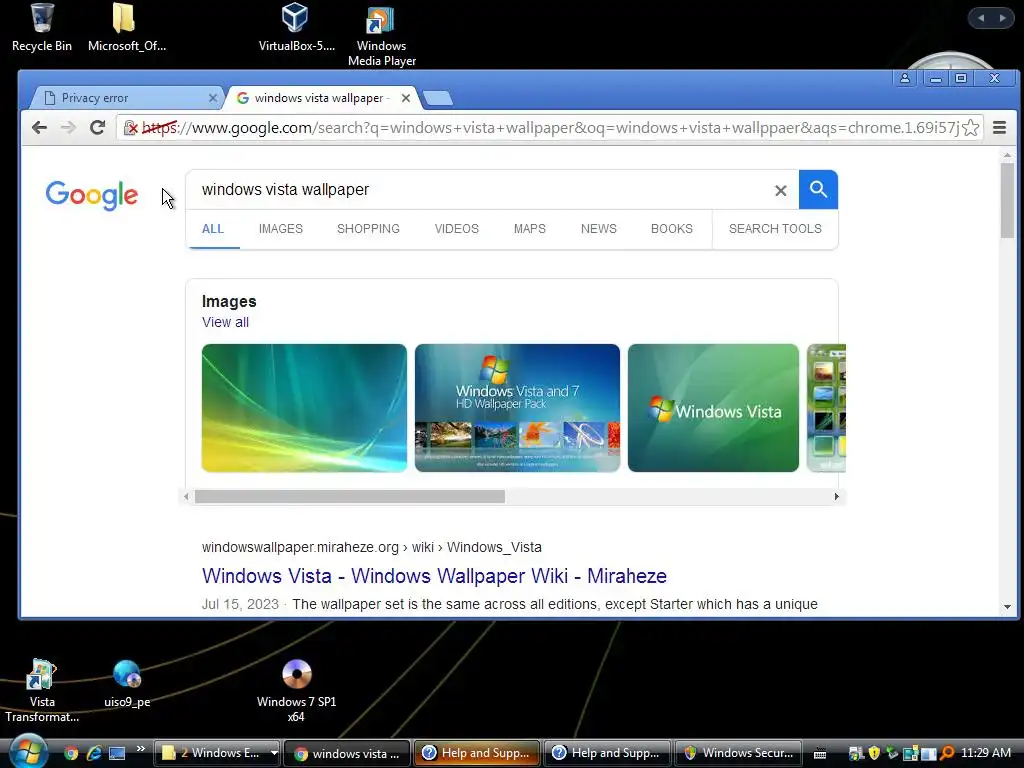Viewport: 1024px width, 768px height.
Task: Select the Microsoft_Of... folder icon
Action: click(127, 27)
